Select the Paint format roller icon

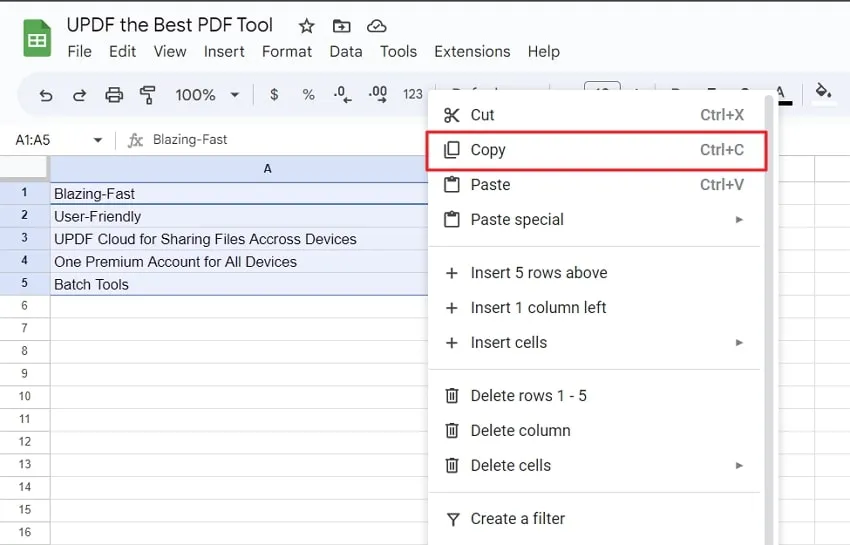click(x=148, y=95)
